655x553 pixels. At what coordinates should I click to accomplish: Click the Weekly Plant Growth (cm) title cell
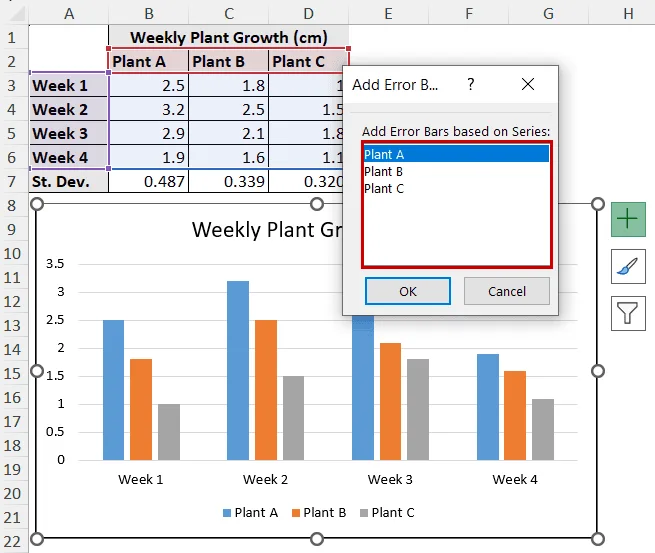[x=228, y=38]
